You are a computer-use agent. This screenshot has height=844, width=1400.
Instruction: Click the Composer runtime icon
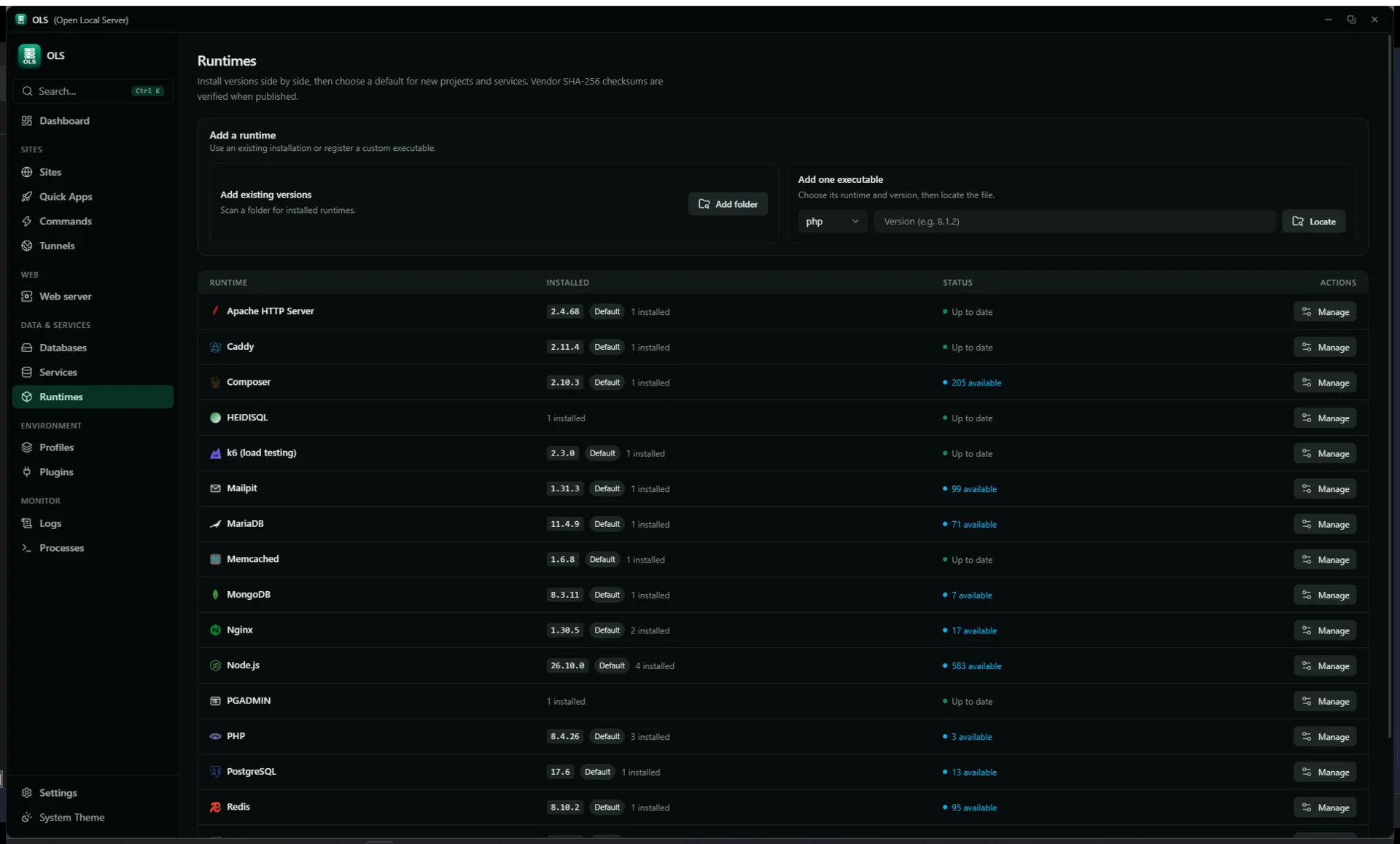[x=215, y=382]
